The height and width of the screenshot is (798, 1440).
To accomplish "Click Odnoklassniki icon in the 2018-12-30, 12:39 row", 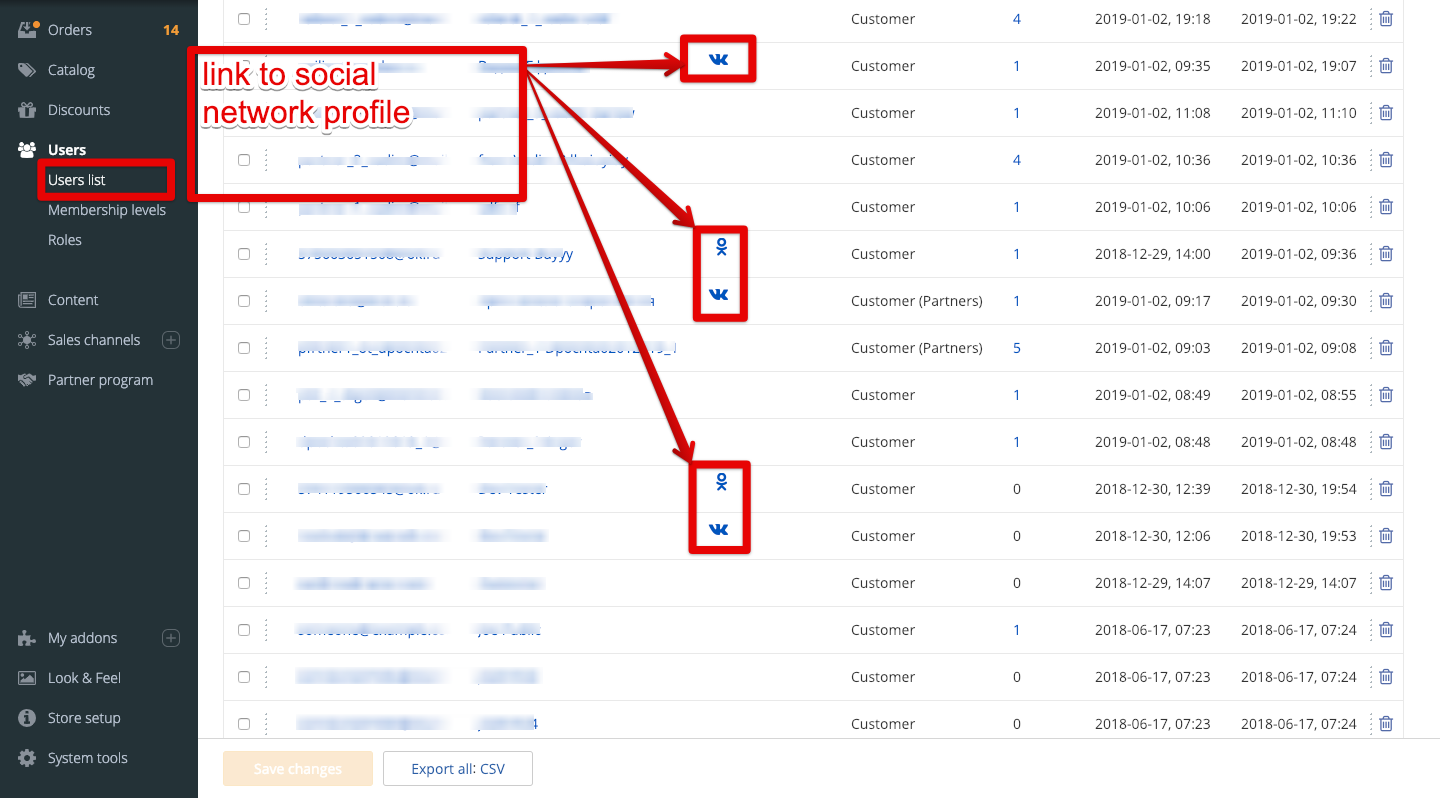I will (721, 483).
